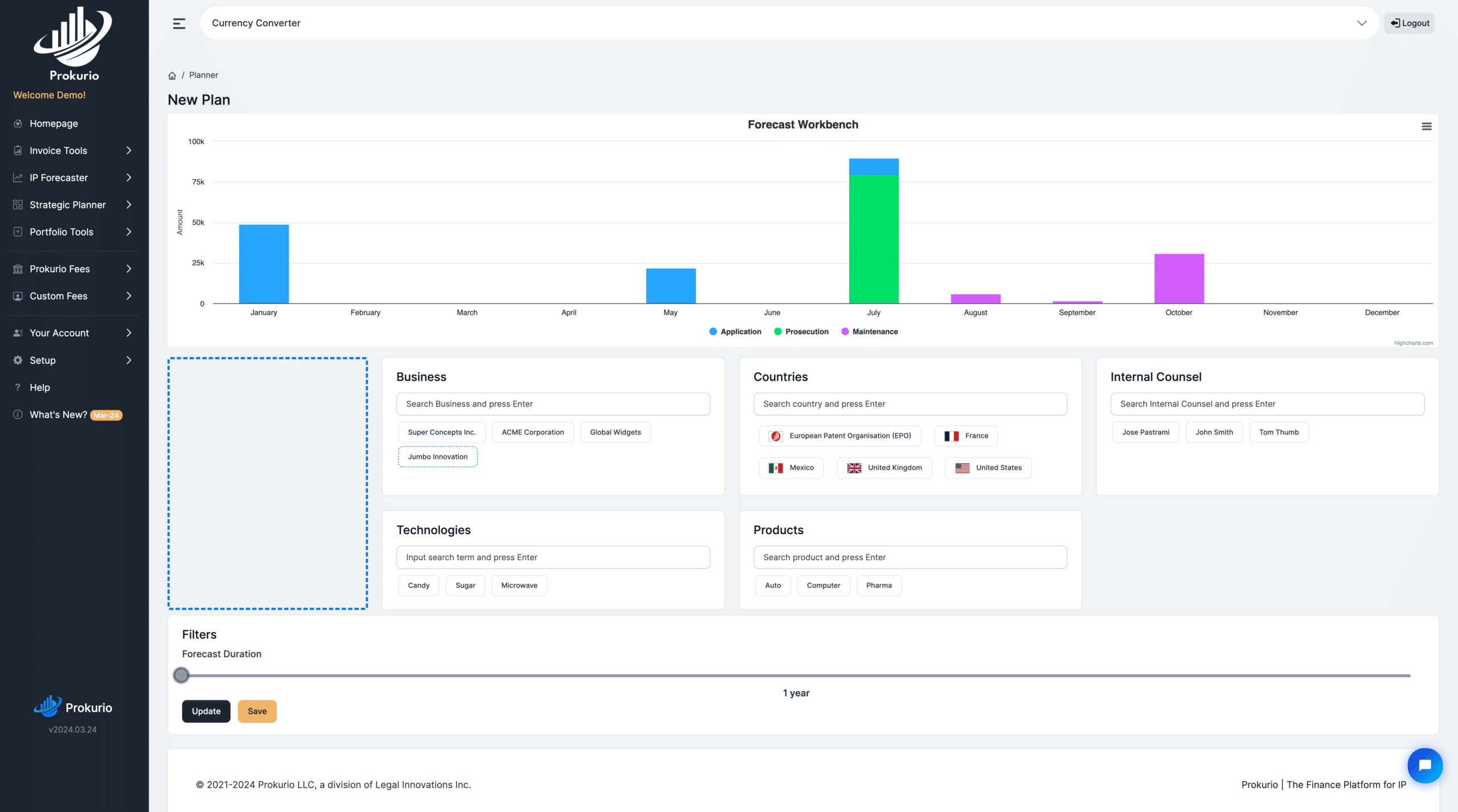The height and width of the screenshot is (812, 1458).
Task: Expand the Invoice Tools chevron
Action: (x=129, y=150)
